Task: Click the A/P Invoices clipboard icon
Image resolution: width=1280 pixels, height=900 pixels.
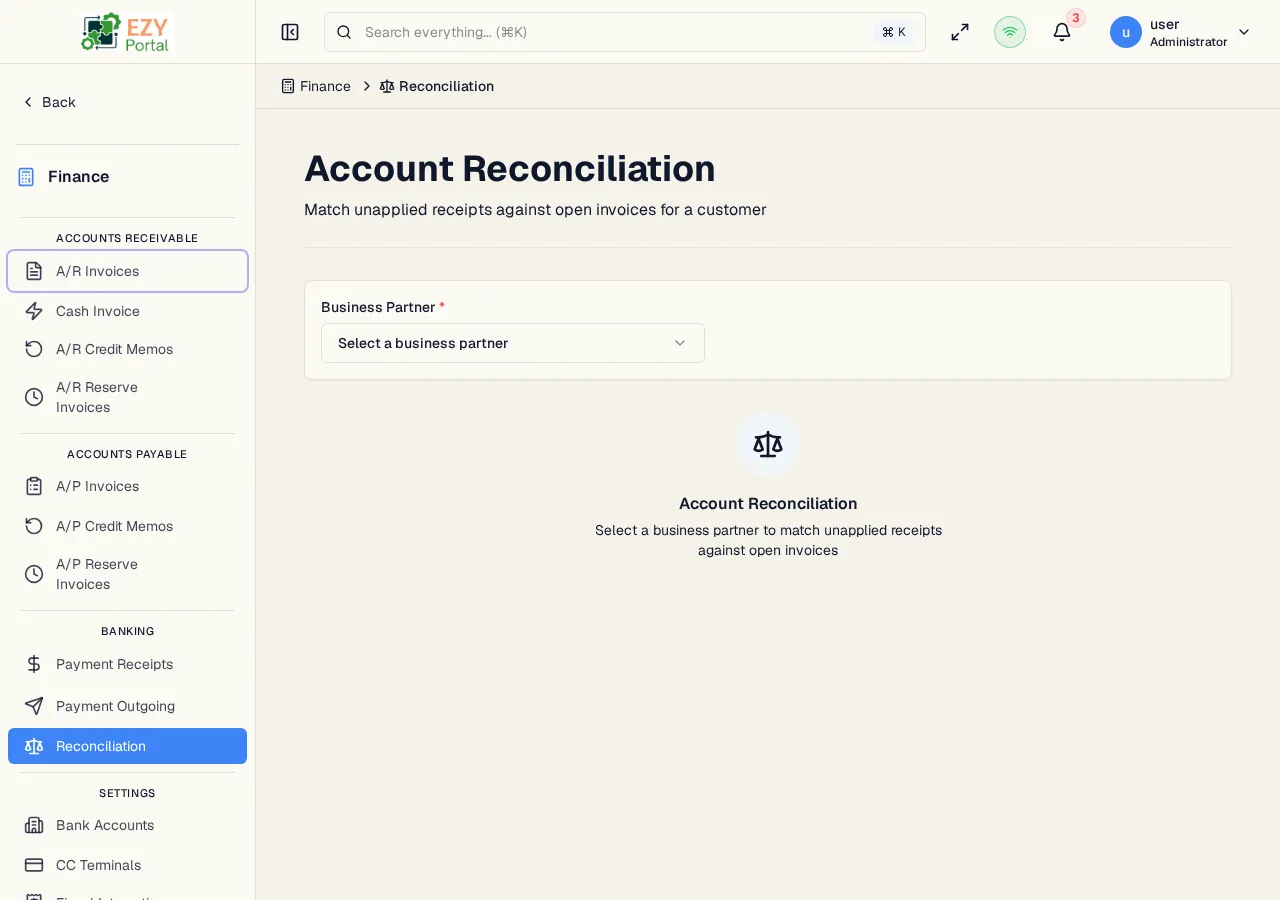Action: tap(34, 486)
